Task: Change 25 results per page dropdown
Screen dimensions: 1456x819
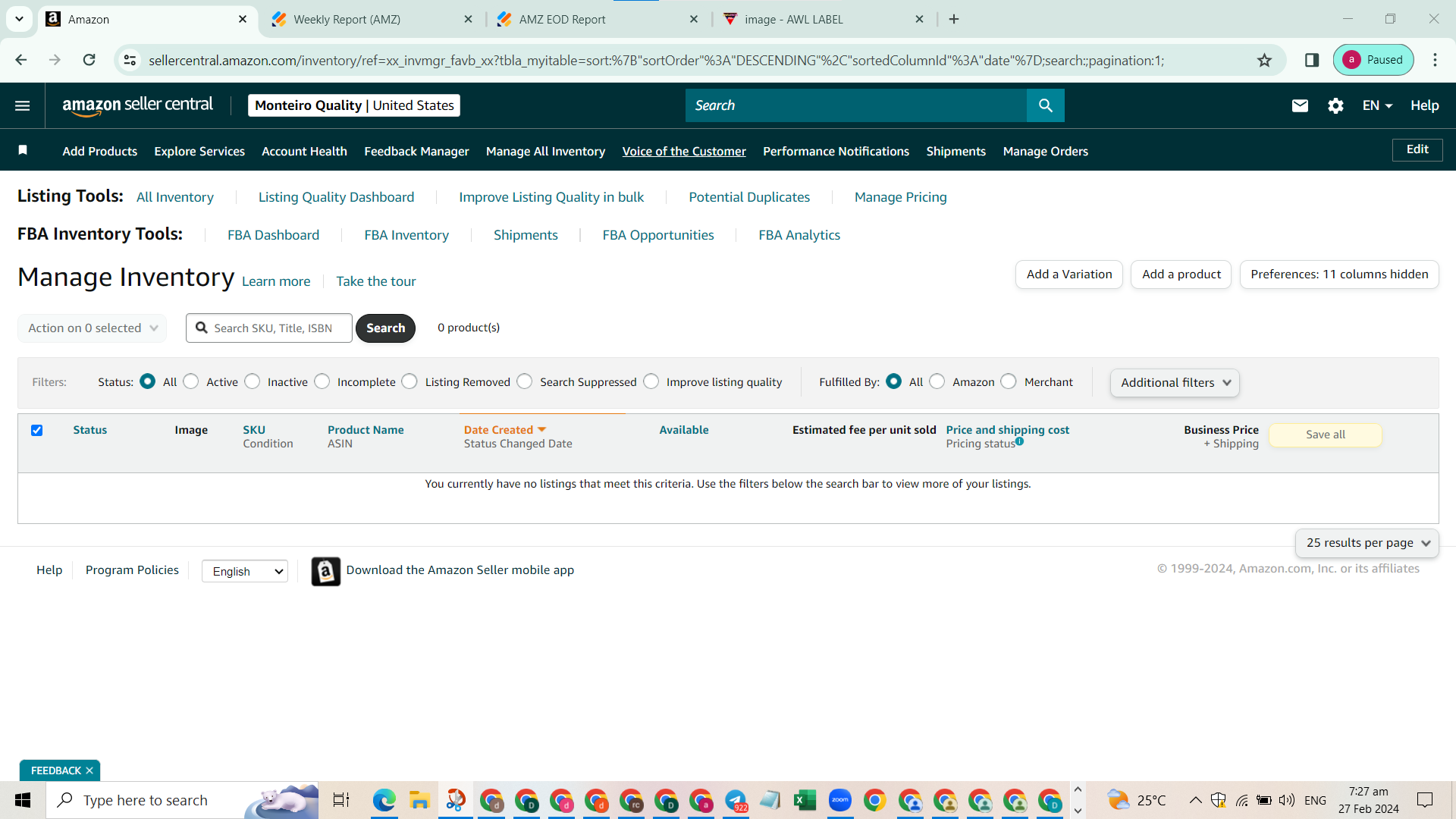Action: pos(1367,543)
